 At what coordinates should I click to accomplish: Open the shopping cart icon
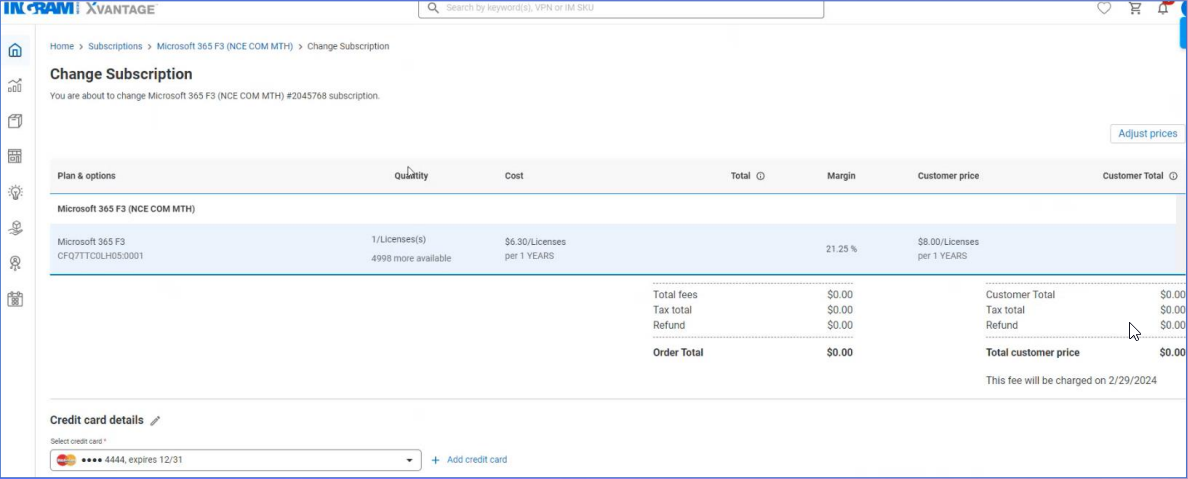tap(1134, 8)
